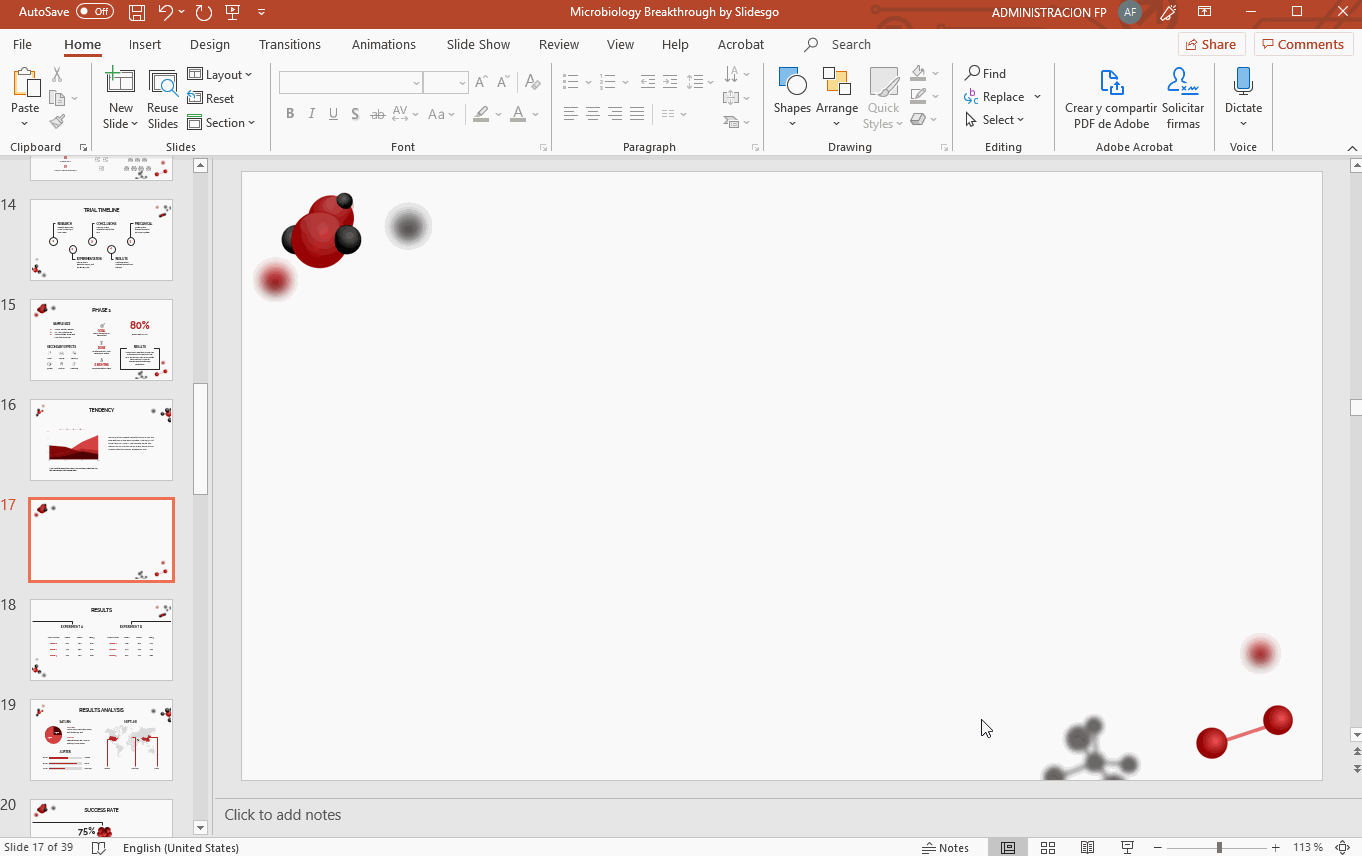Expand the Layout dropdown
This screenshot has height=856, width=1362.
(220, 75)
